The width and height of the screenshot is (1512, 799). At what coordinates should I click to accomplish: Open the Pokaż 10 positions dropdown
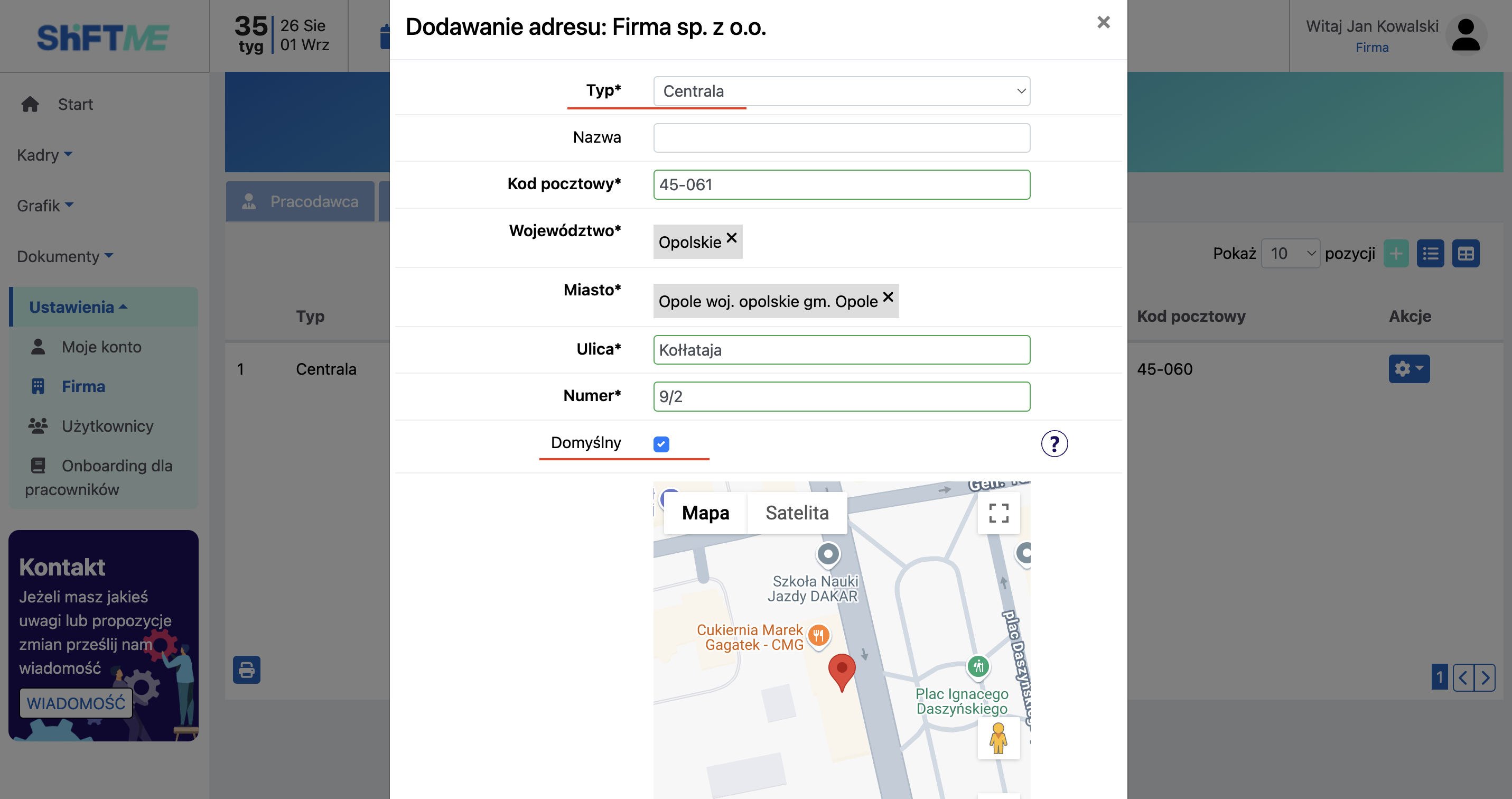tap(1290, 254)
